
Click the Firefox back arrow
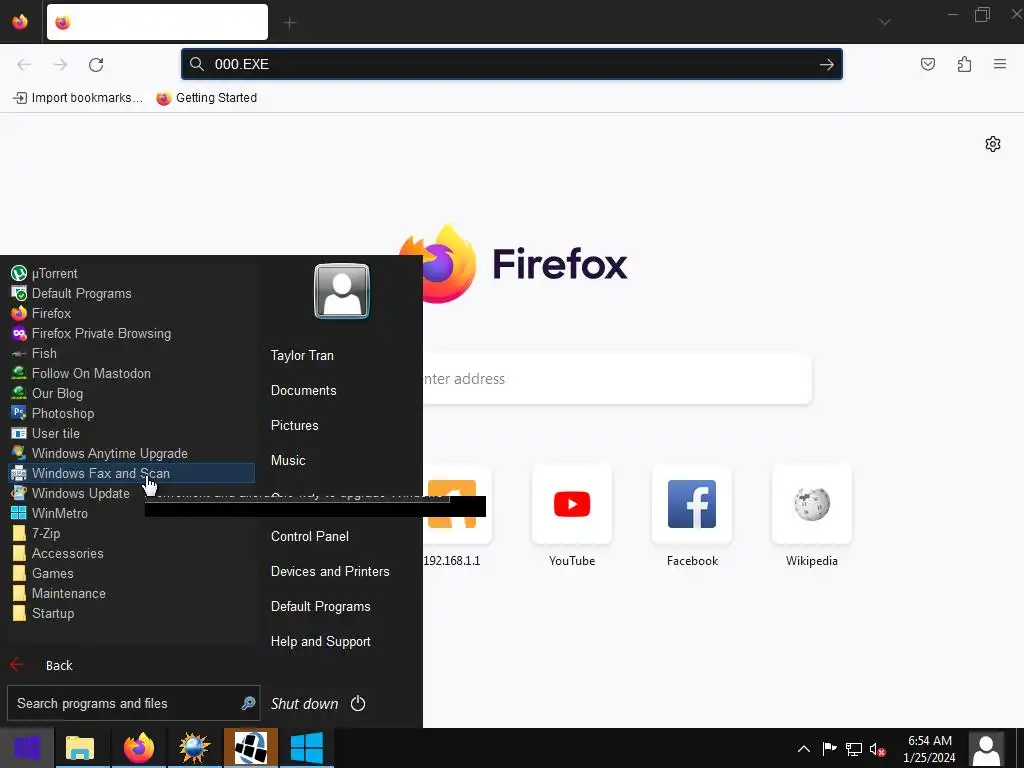click(x=24, y=64)
